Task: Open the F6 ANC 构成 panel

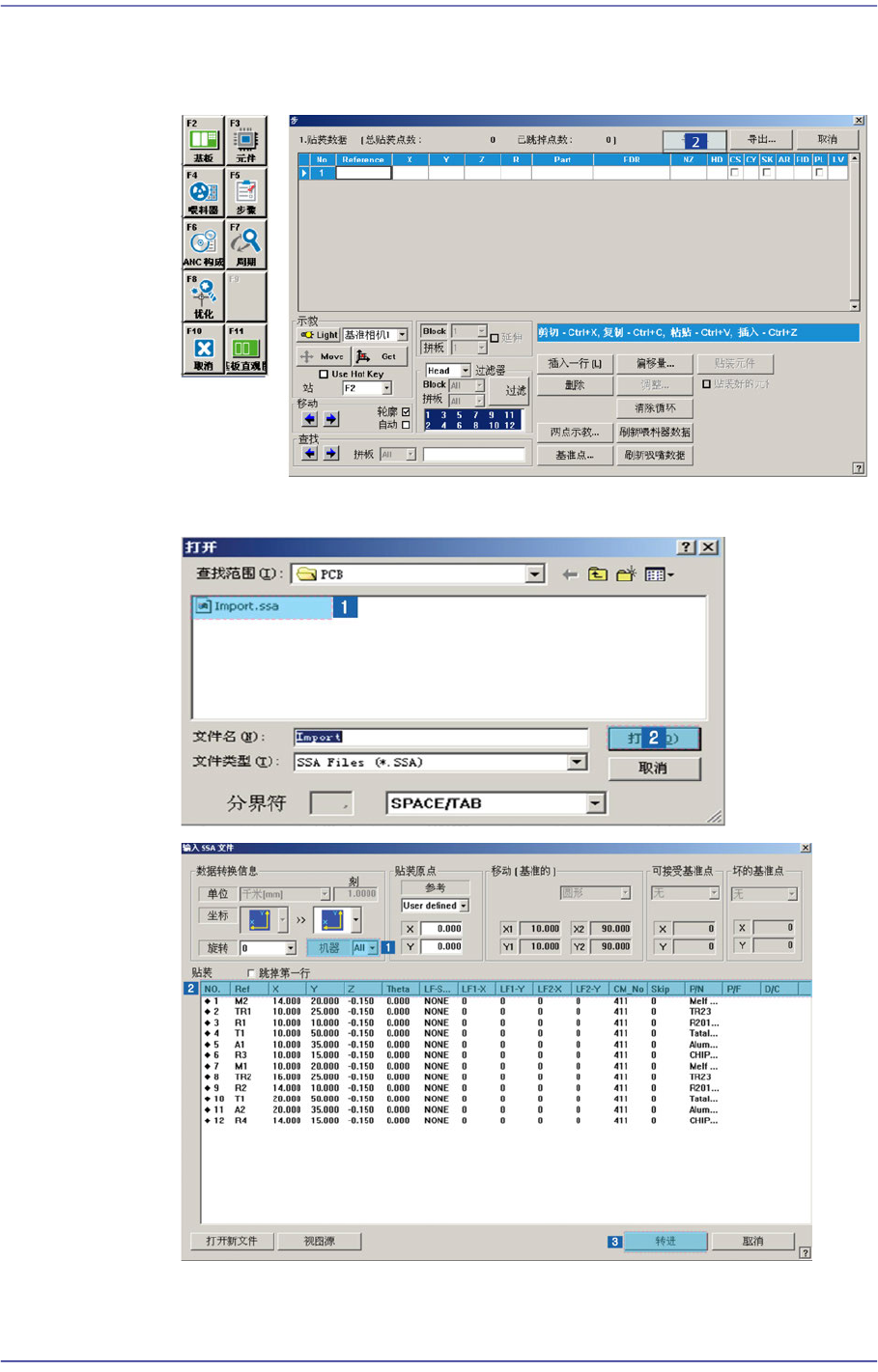Action: point(203,245)
